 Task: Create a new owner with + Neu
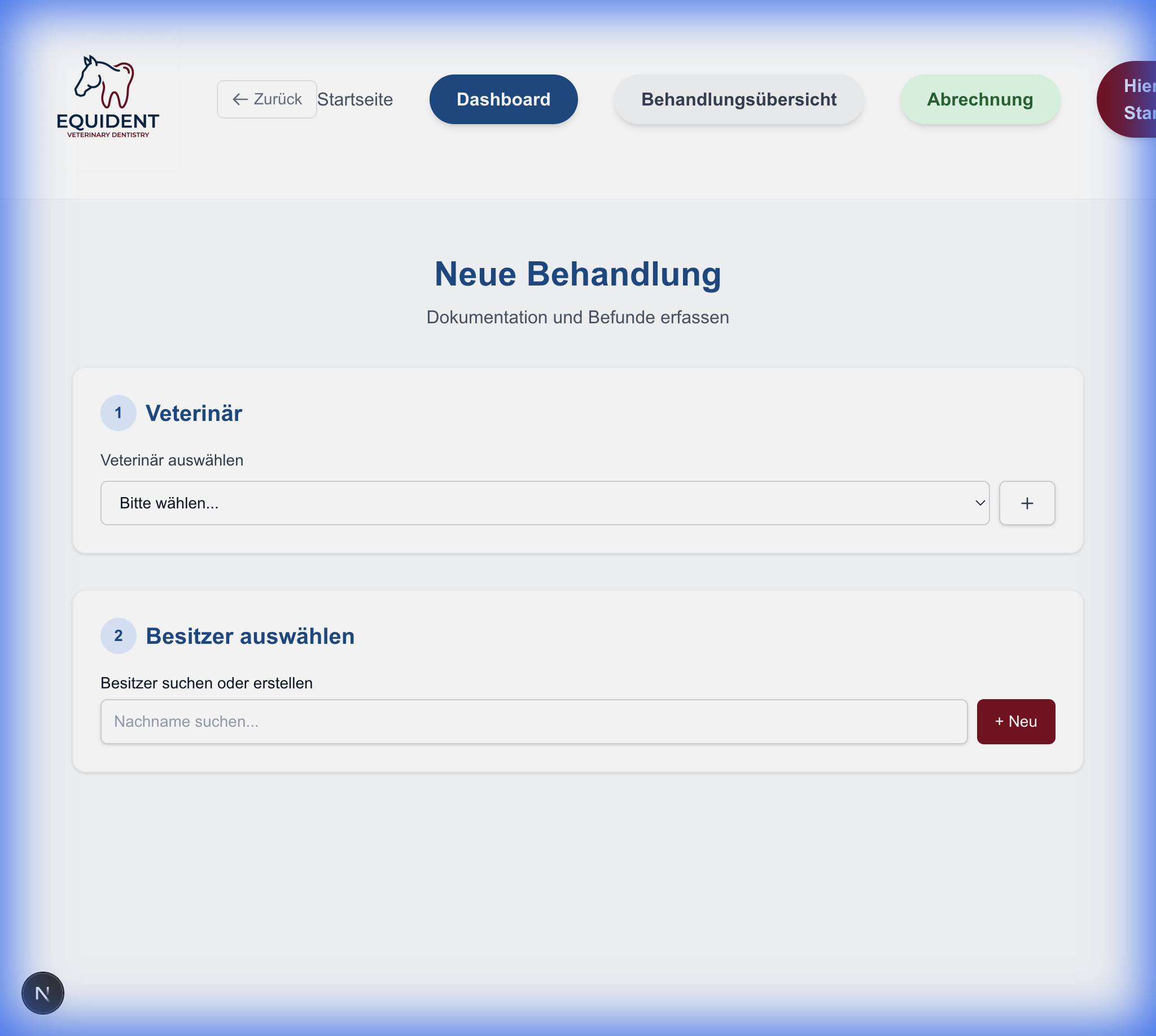(1015, 721)
